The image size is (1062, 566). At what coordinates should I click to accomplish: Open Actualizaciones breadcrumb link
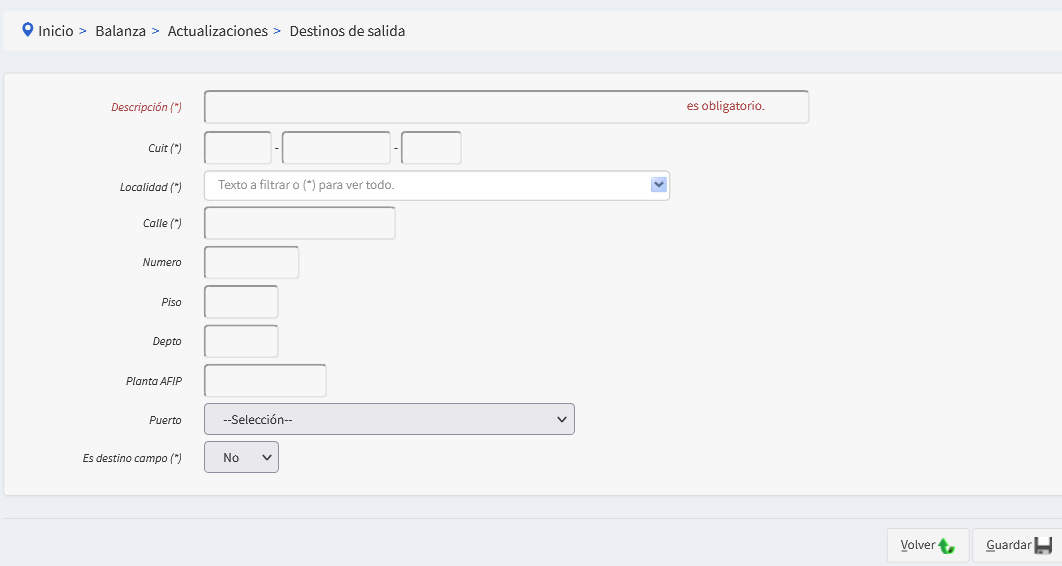[217, 31]
